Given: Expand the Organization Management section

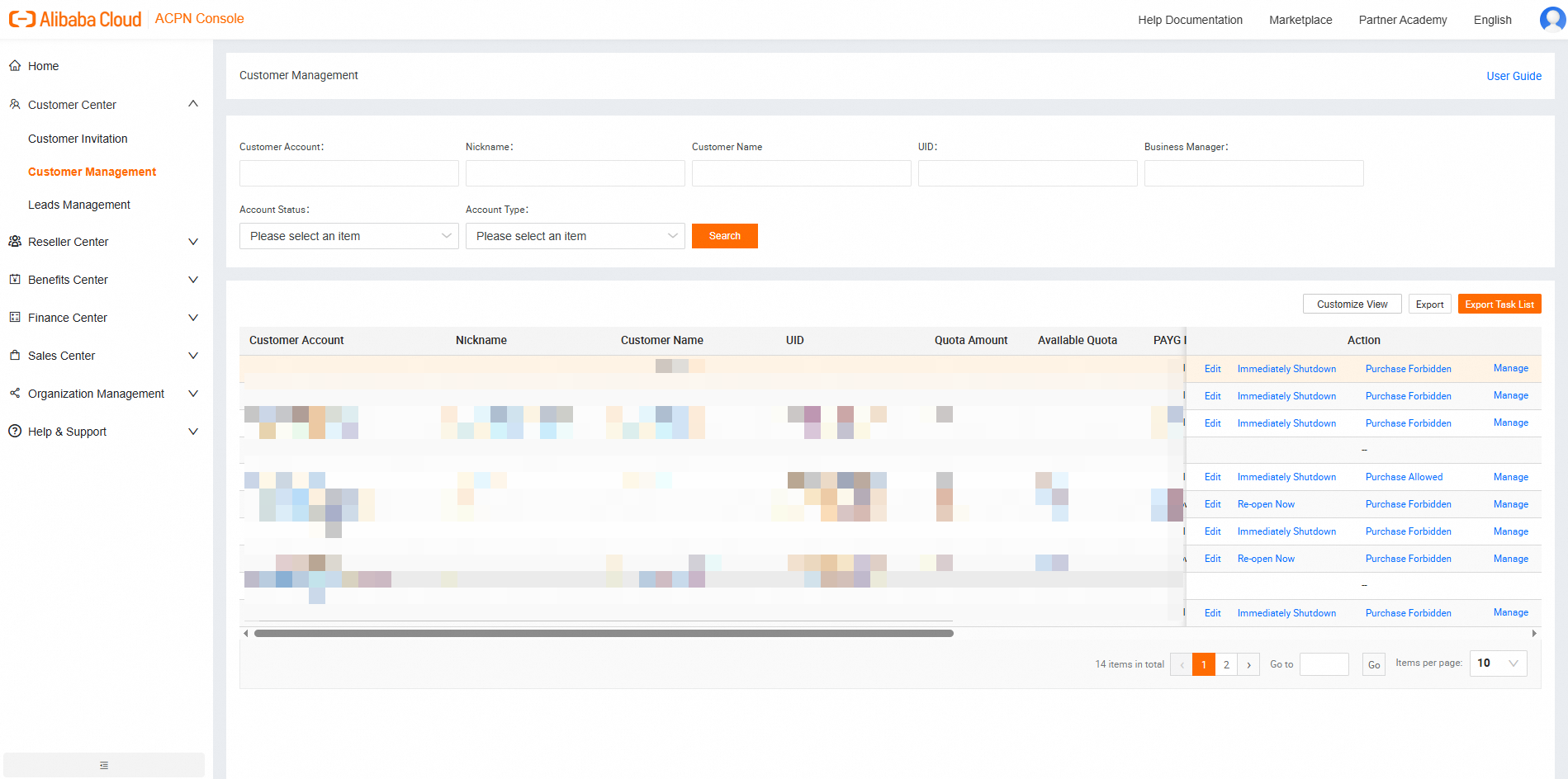Looking at the screenshot, I should pyautogui.click(x=193, y=394).
